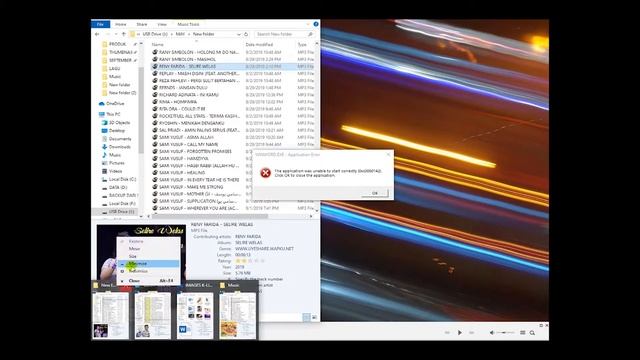This screenshot has width=640, height=360.
Task: Mute audio with the speaker icon
Action: pos(492,333)
